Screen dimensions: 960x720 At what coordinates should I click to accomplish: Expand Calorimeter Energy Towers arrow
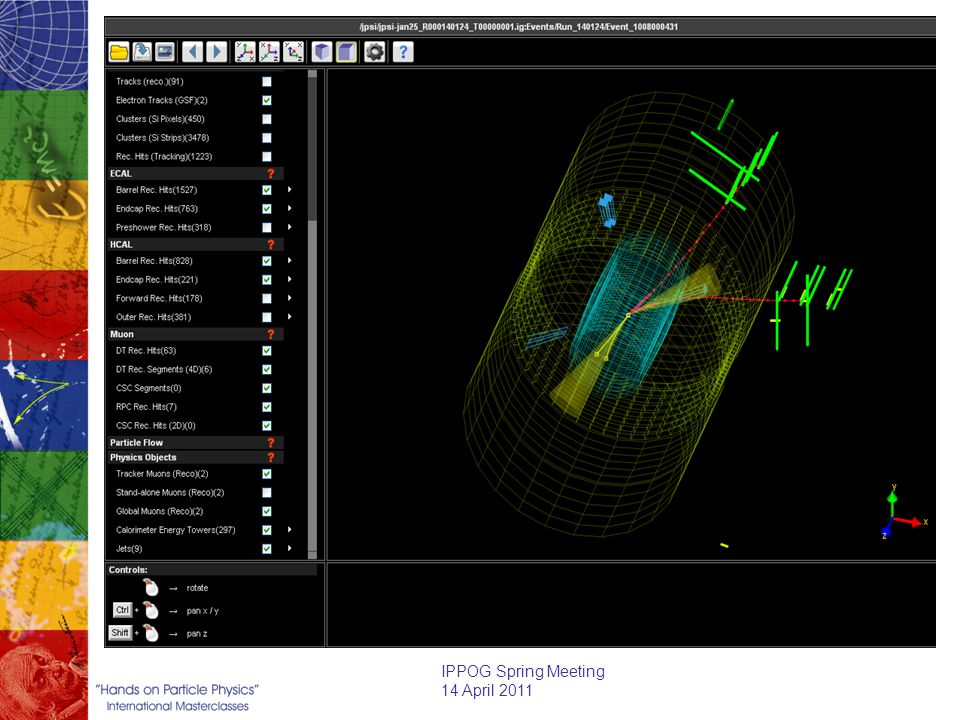[290, 530]
